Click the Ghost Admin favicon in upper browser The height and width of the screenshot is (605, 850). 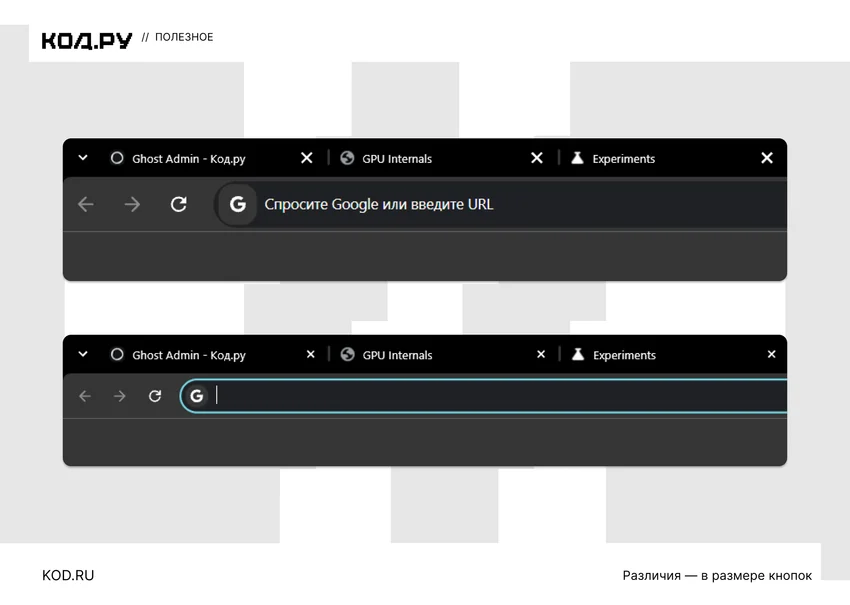(117, 158)
